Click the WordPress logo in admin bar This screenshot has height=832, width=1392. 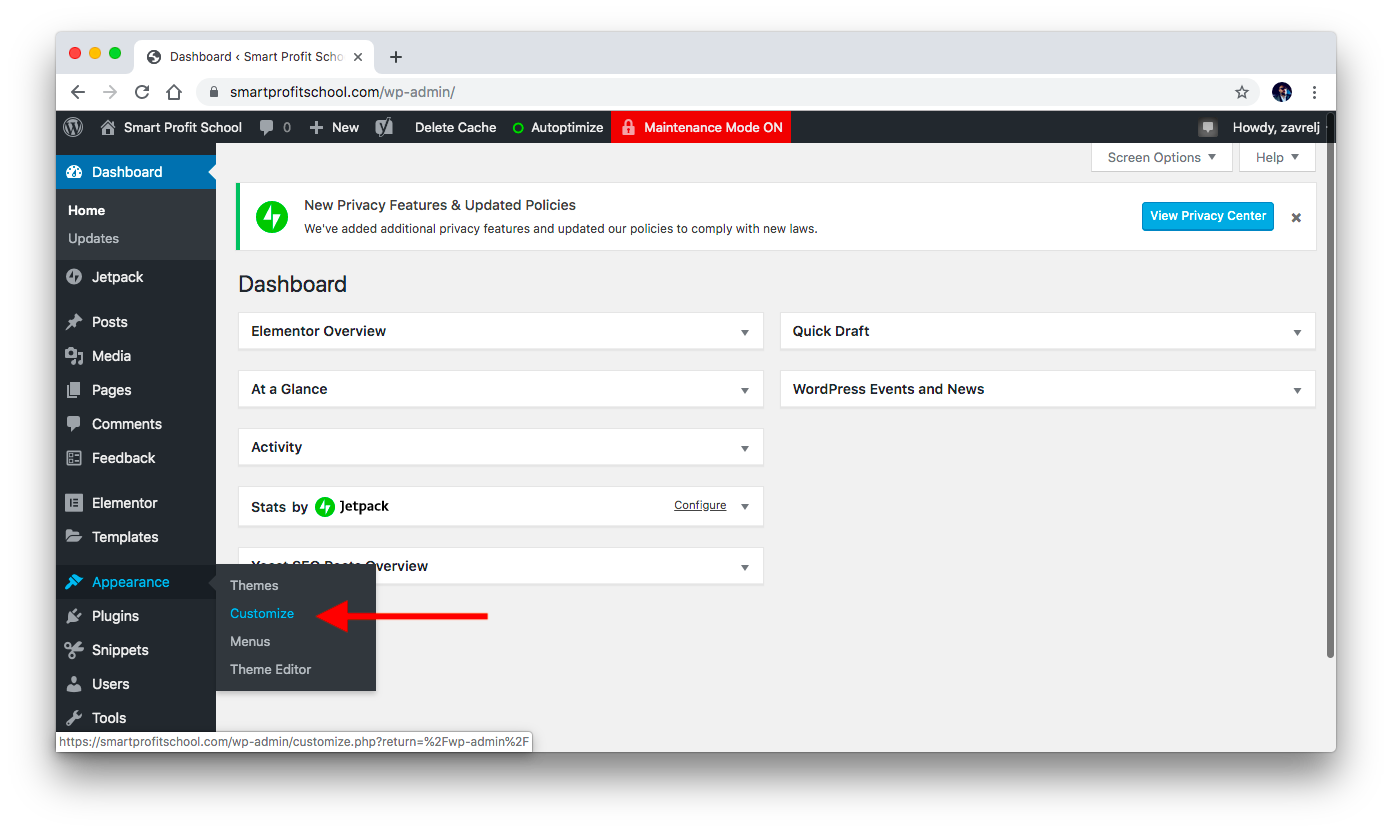(x=73, y=127)
